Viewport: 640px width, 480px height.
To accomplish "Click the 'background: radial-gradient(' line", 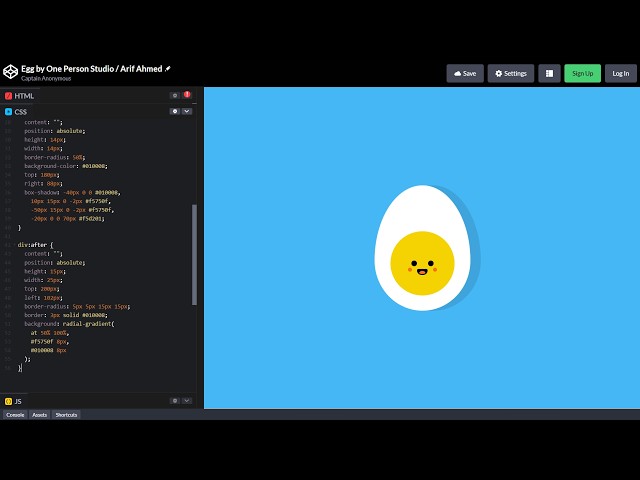I will 69,324.
